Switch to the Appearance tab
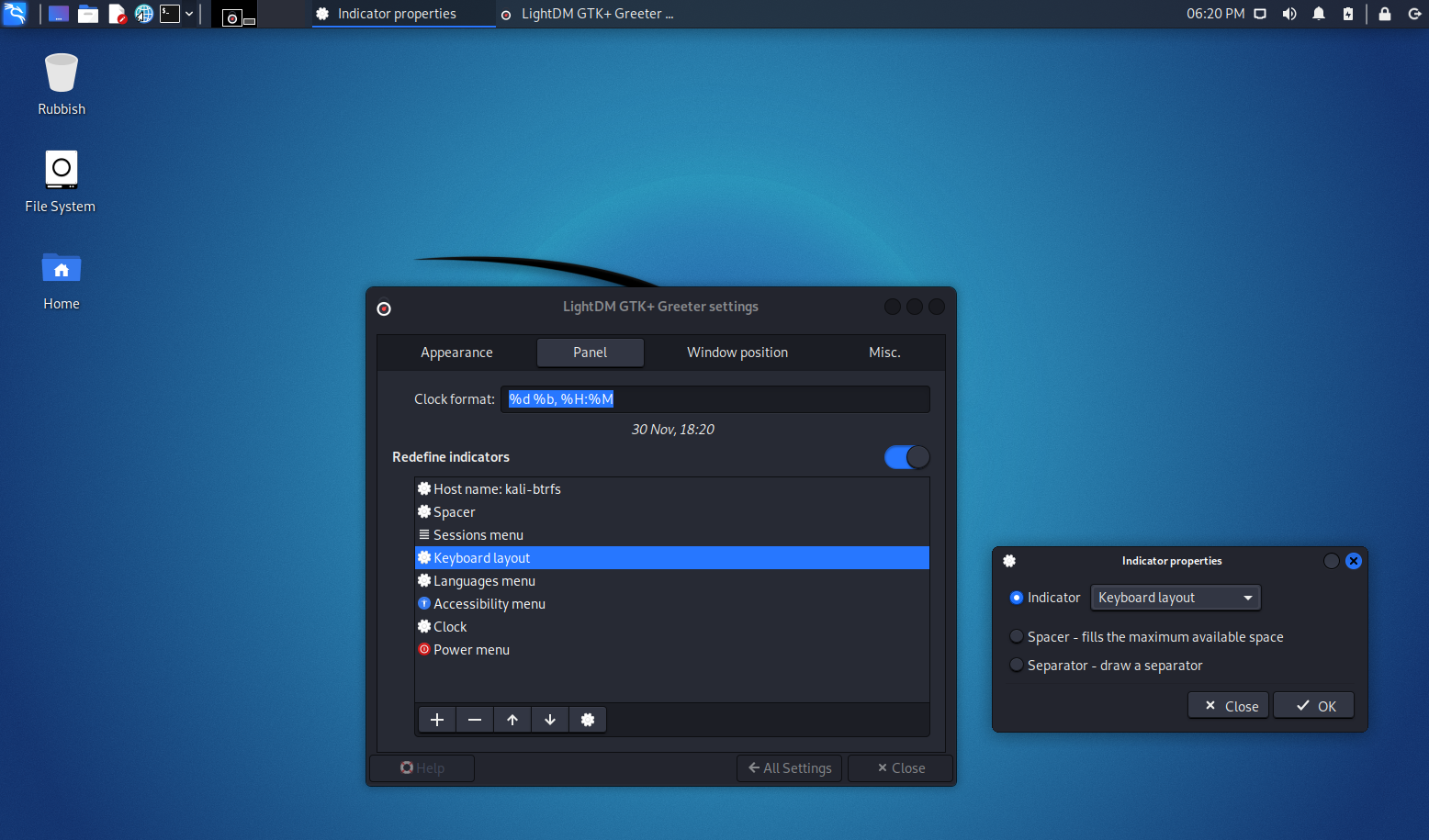Viewport: 1429px width, 840px height. pyautogui.click(x=456, y=353)
